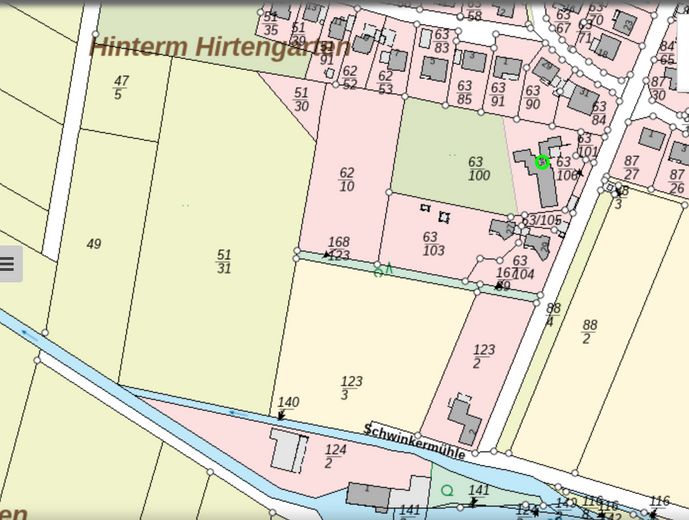The height and width of the screenshot is (520, 689).
Task: Click the small green circle symbol beside parcel 141
Action: (447, 490)
